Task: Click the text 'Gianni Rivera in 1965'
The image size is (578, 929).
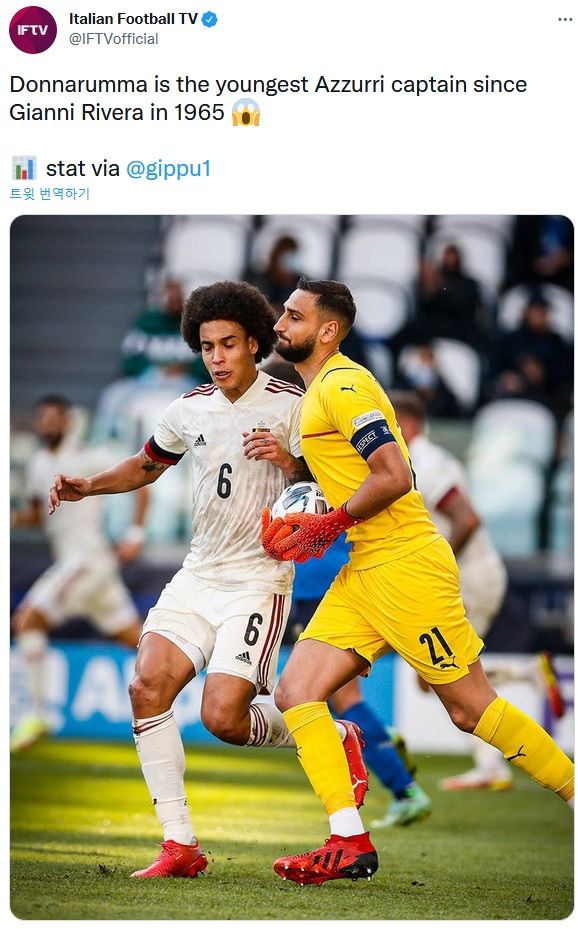Action: [x=117, y=113]
